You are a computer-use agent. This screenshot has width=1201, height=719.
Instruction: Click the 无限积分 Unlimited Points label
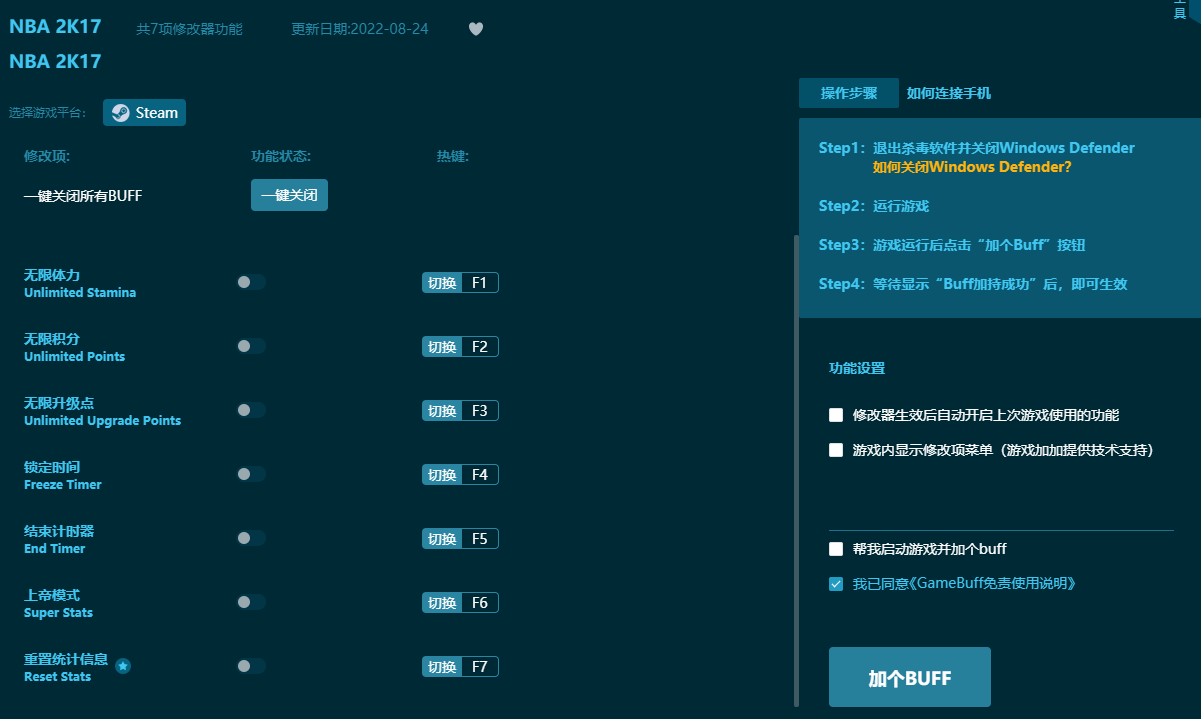(x=75, y=347)
